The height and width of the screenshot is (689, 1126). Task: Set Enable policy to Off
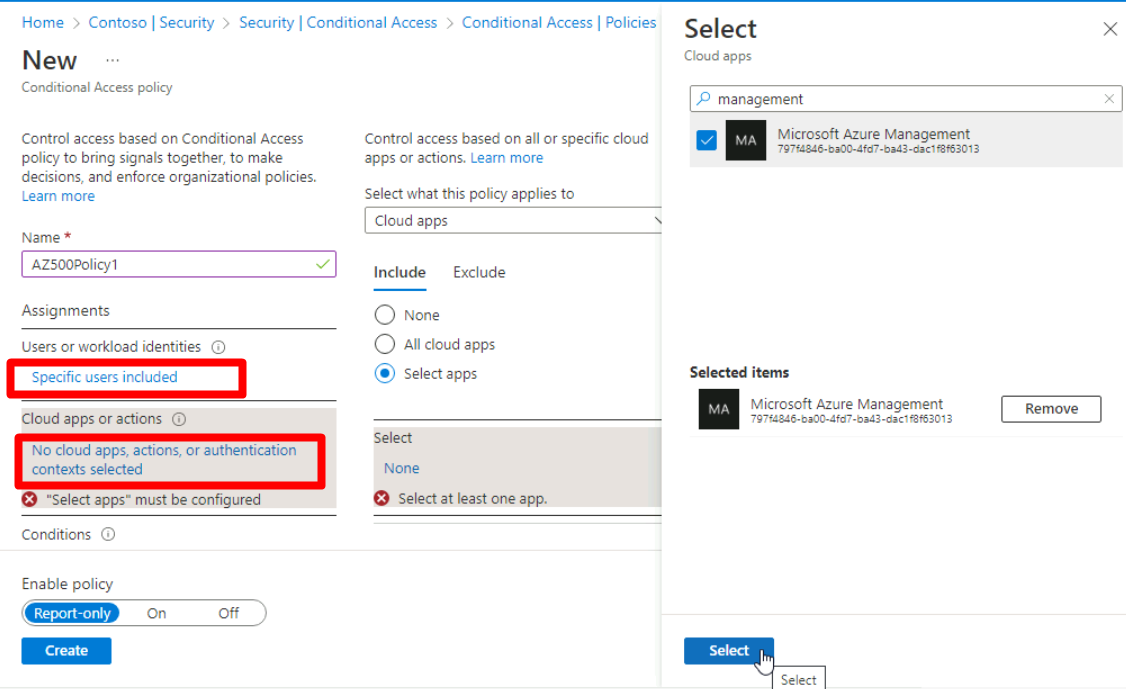click(x=228, y=613)
